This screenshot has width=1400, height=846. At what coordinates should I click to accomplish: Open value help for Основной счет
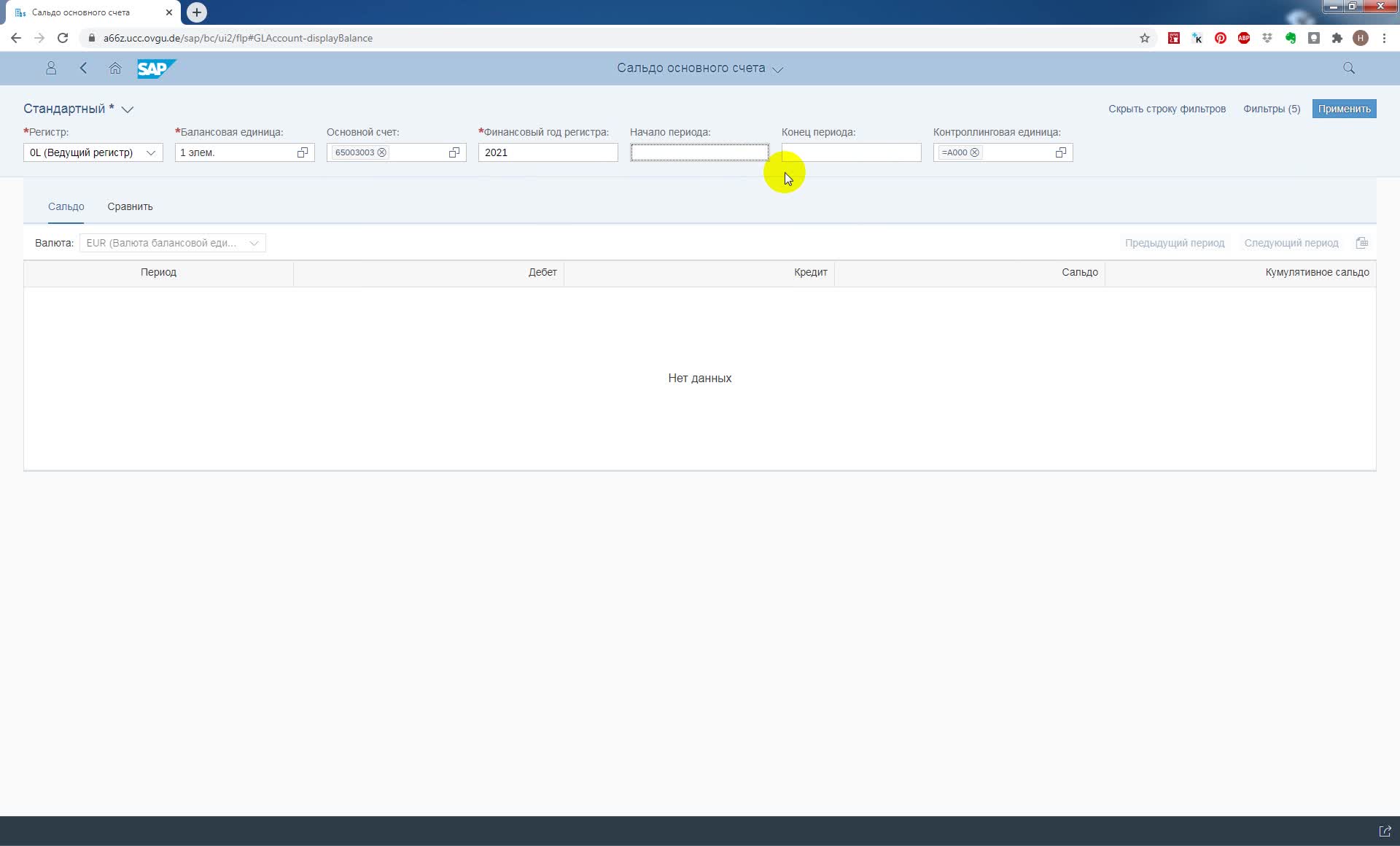[454, 152]
